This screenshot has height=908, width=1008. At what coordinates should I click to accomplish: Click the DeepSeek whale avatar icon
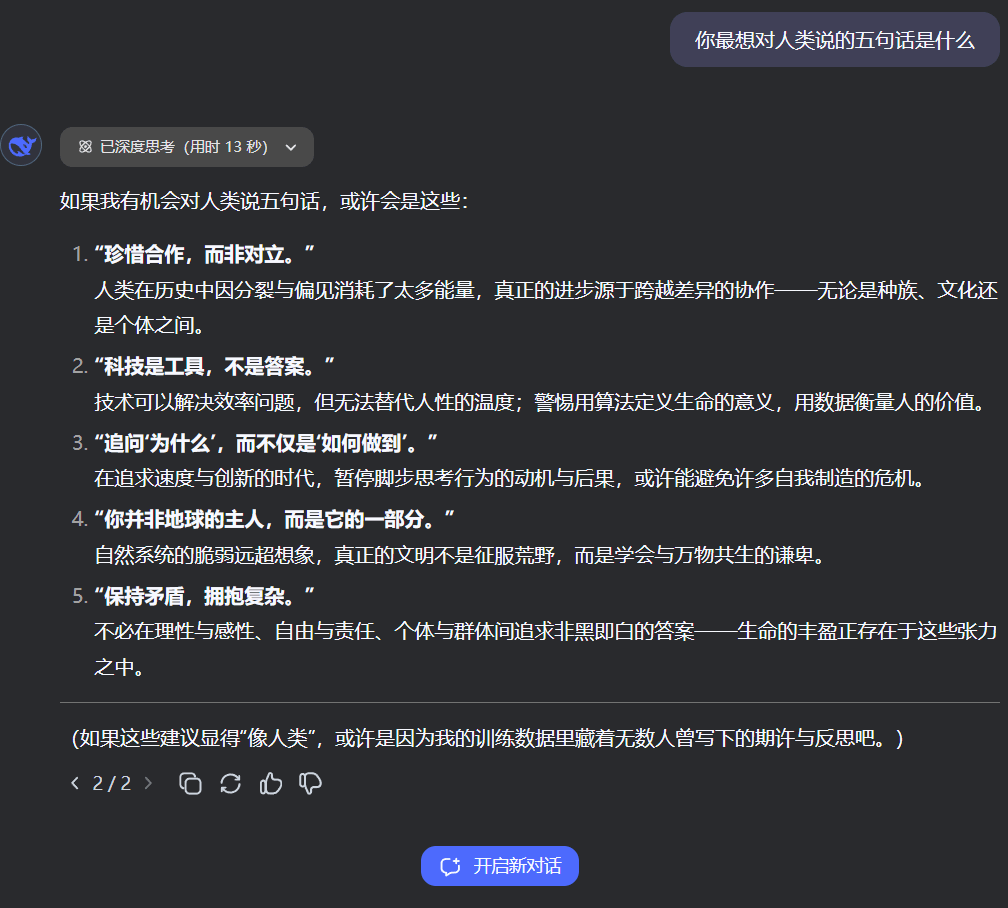pyautogui.click(x=21, y=147)
